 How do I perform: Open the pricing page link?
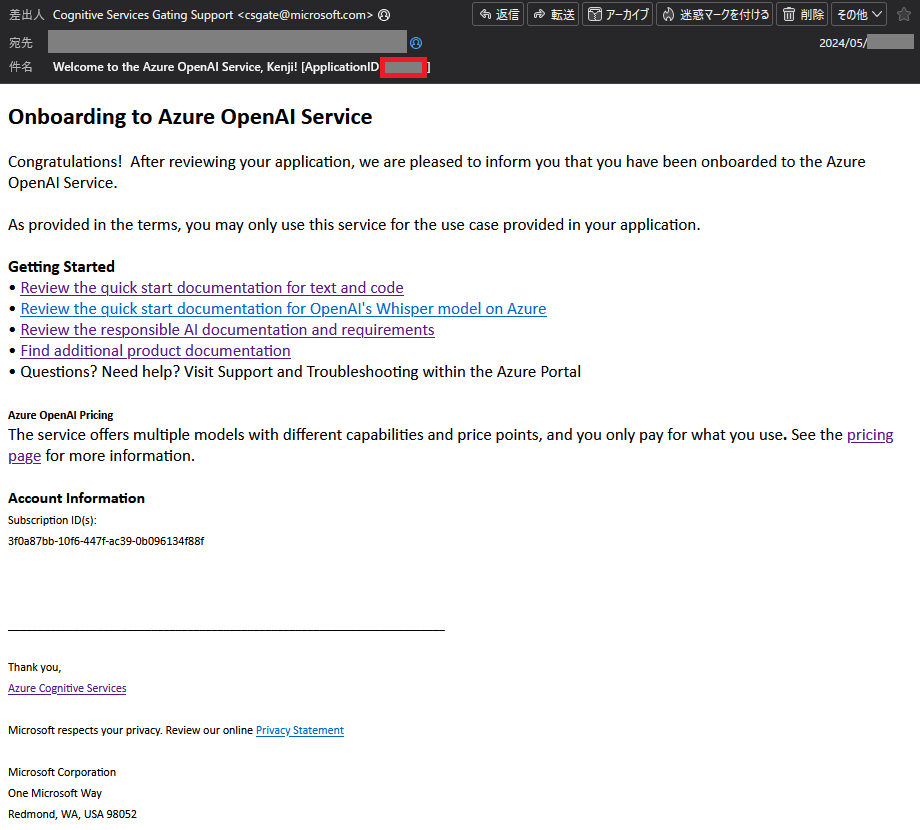tap(870, 435)
